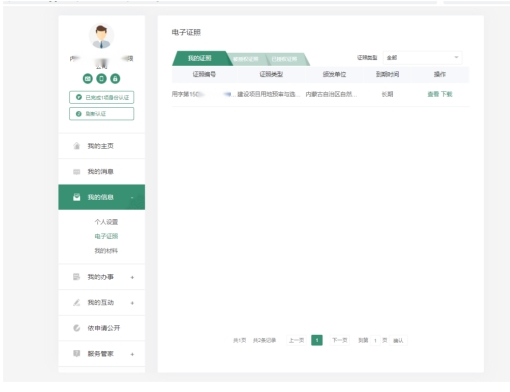
Task: Click the pencil icon beside 我的互动
Action: 77,303
